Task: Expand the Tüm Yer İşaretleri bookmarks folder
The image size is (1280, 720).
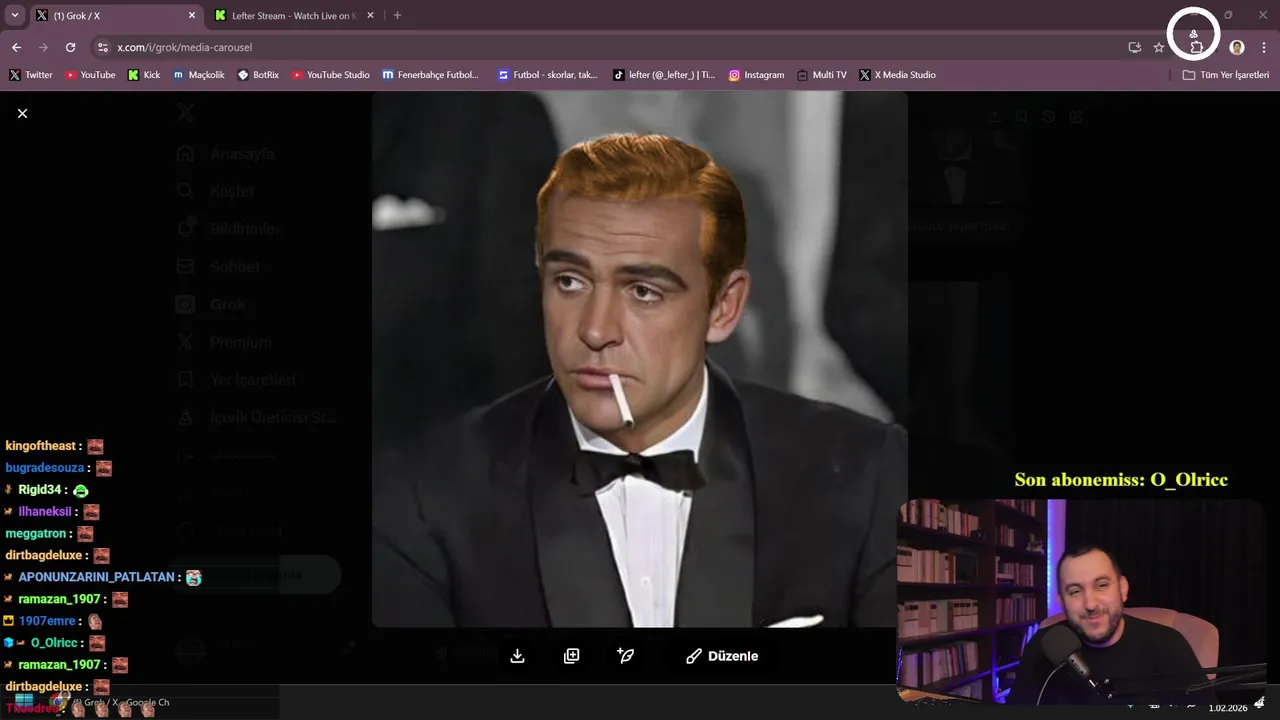Action: tap(1225, 75)
